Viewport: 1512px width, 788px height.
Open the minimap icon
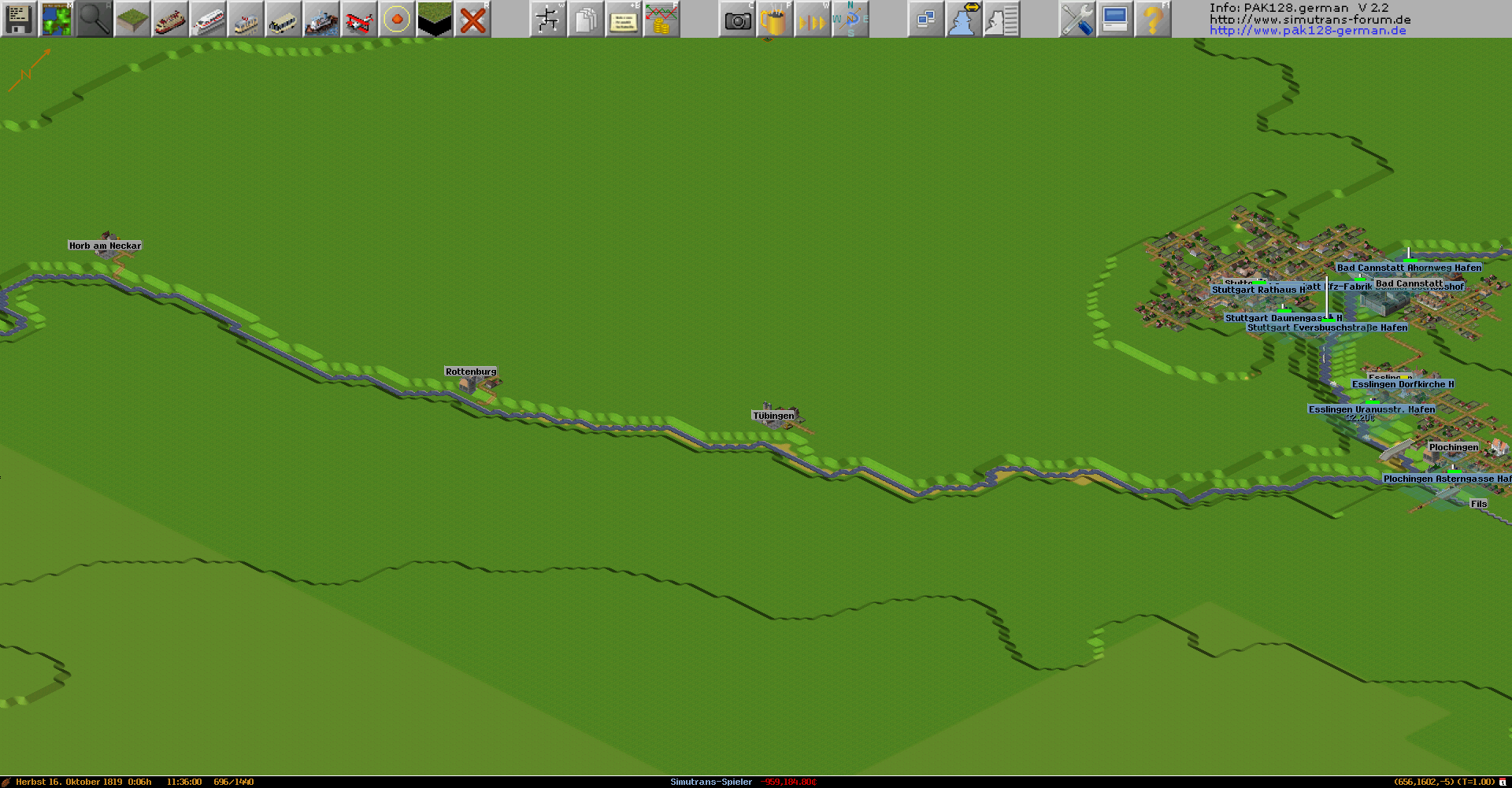click(56, 19)
